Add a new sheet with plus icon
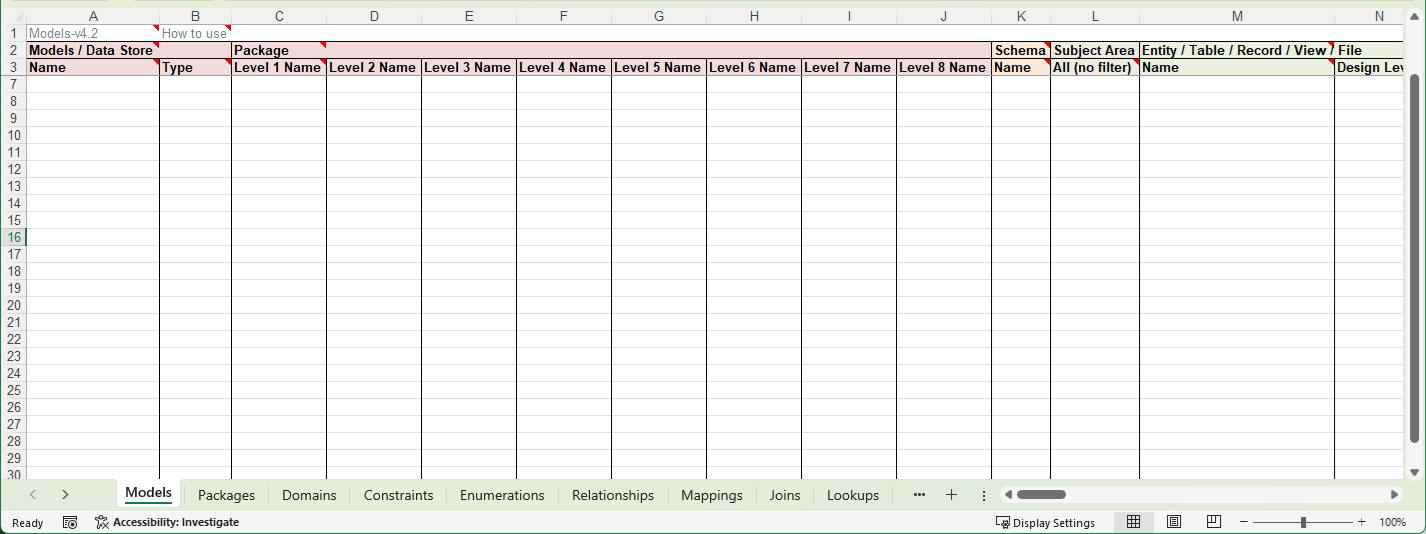Screen dimensions: 1426x534 (951, 495)
